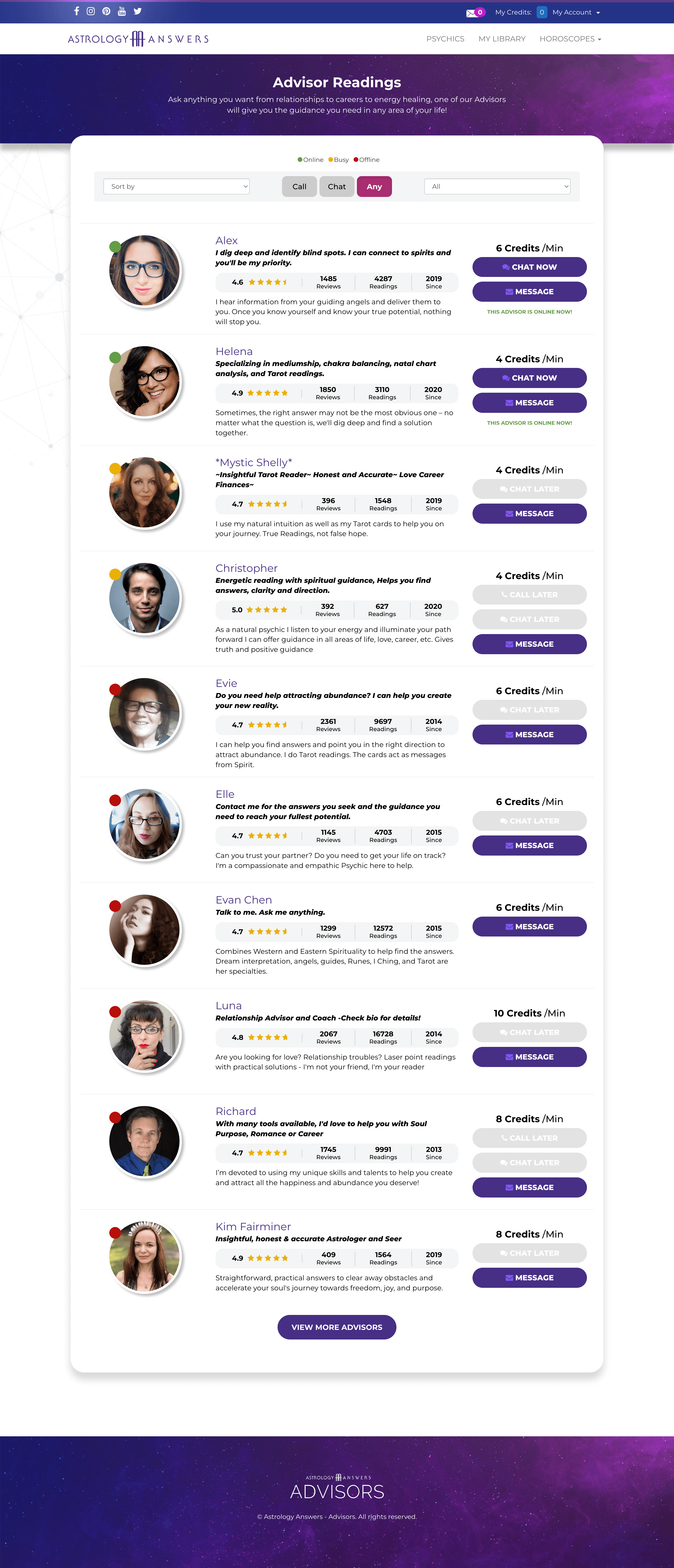Open Christopher's profile photo
674x1568 pixels.
coord(144,598)
